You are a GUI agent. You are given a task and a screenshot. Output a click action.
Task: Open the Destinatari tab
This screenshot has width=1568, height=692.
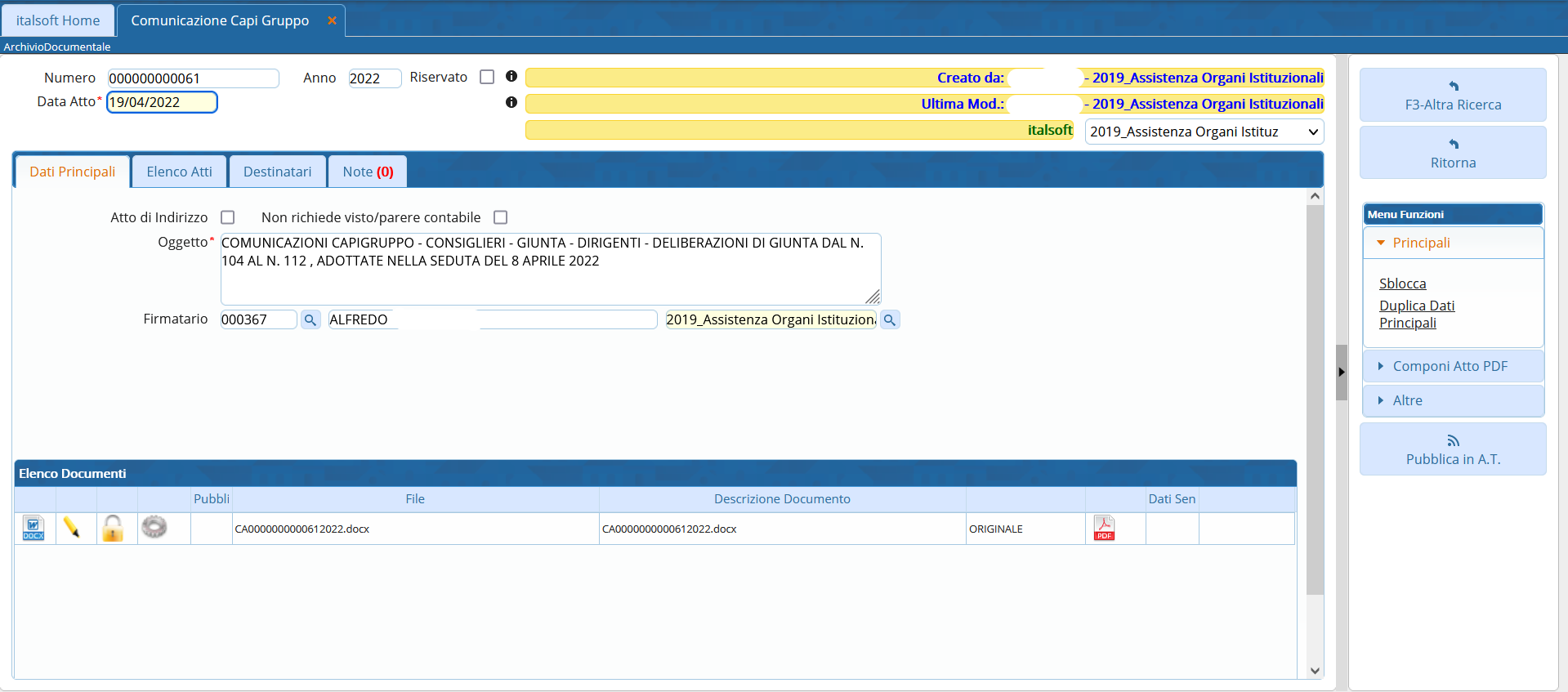(x=277, y=172)
